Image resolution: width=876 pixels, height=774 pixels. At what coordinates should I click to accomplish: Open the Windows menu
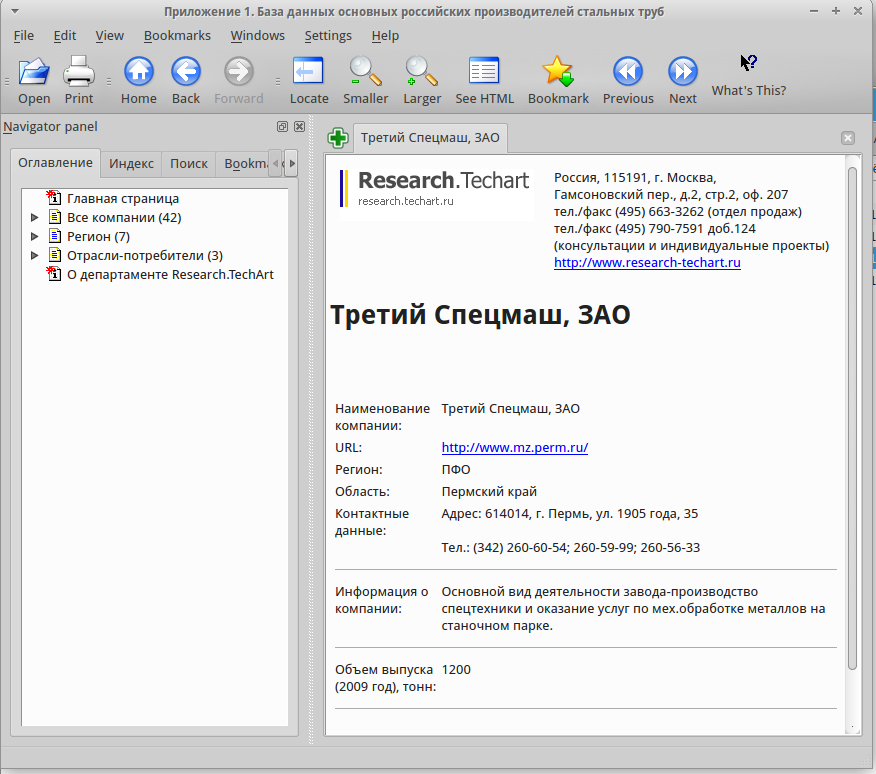click(258, 35)
